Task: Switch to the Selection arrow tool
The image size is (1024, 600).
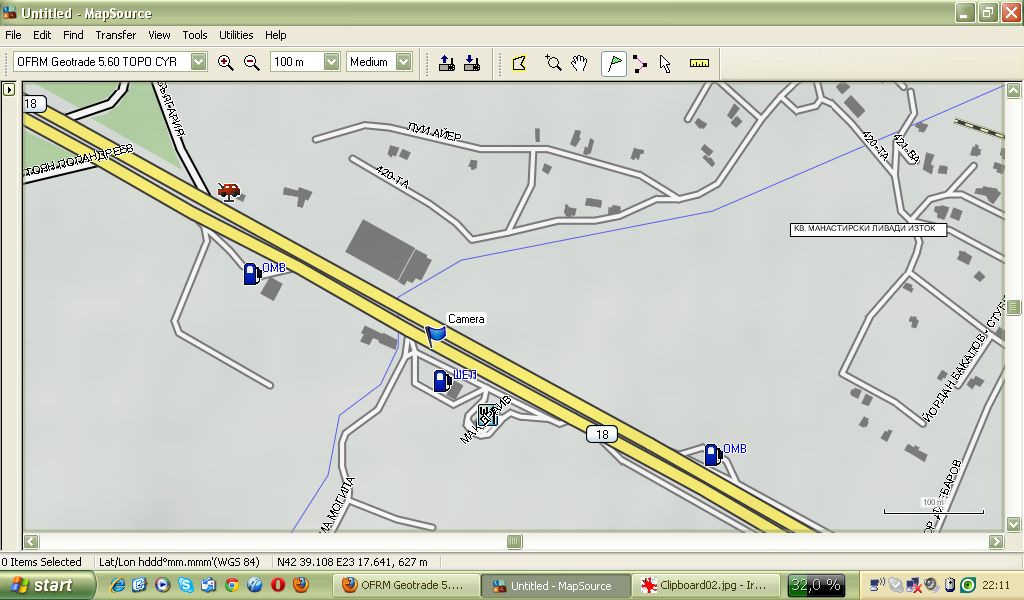Action: click(x=665, y=63)
